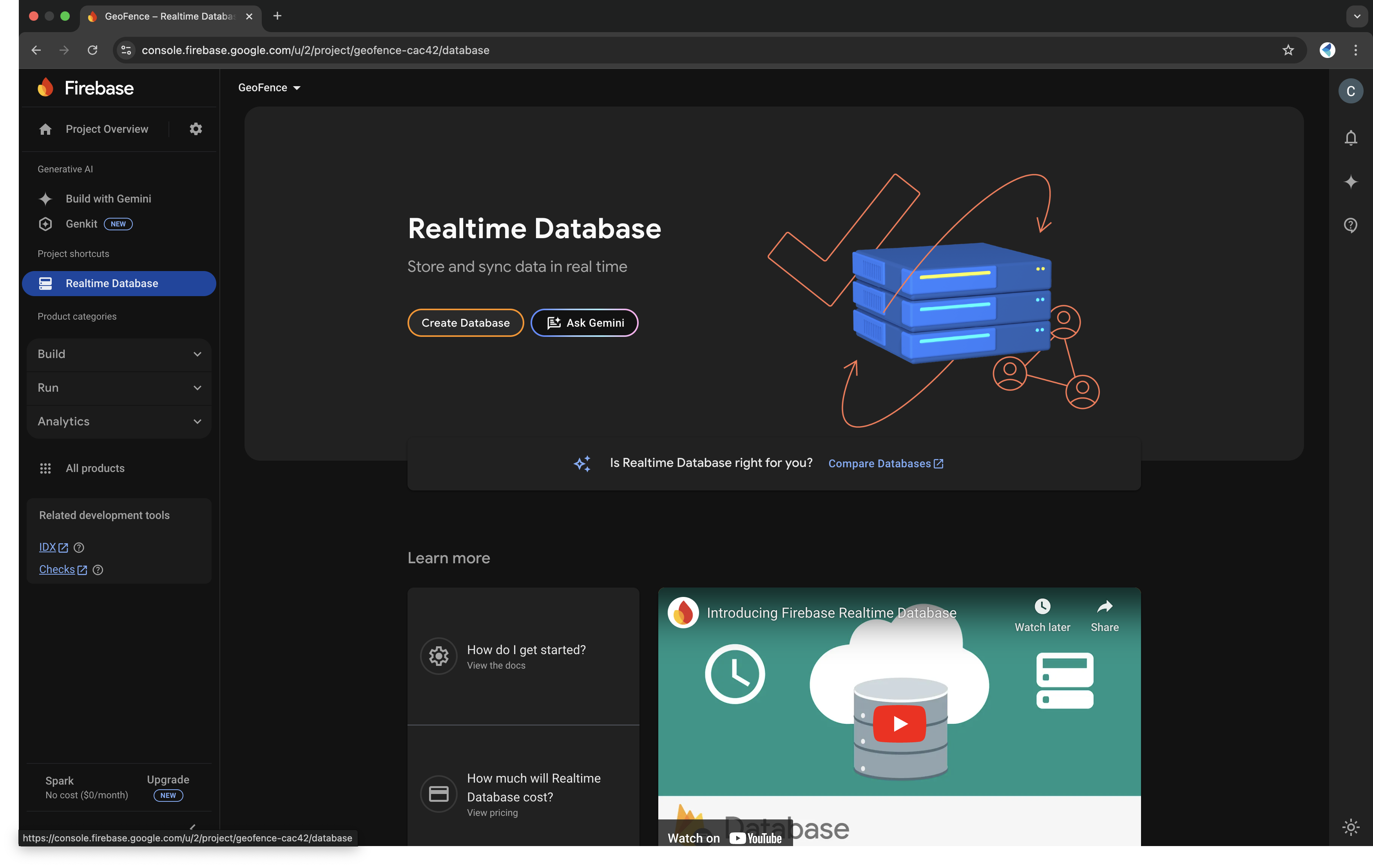The width and height of the screenshot is (1373, 868).
Task: Open project settings gear icon
Action: coord(196,129)
